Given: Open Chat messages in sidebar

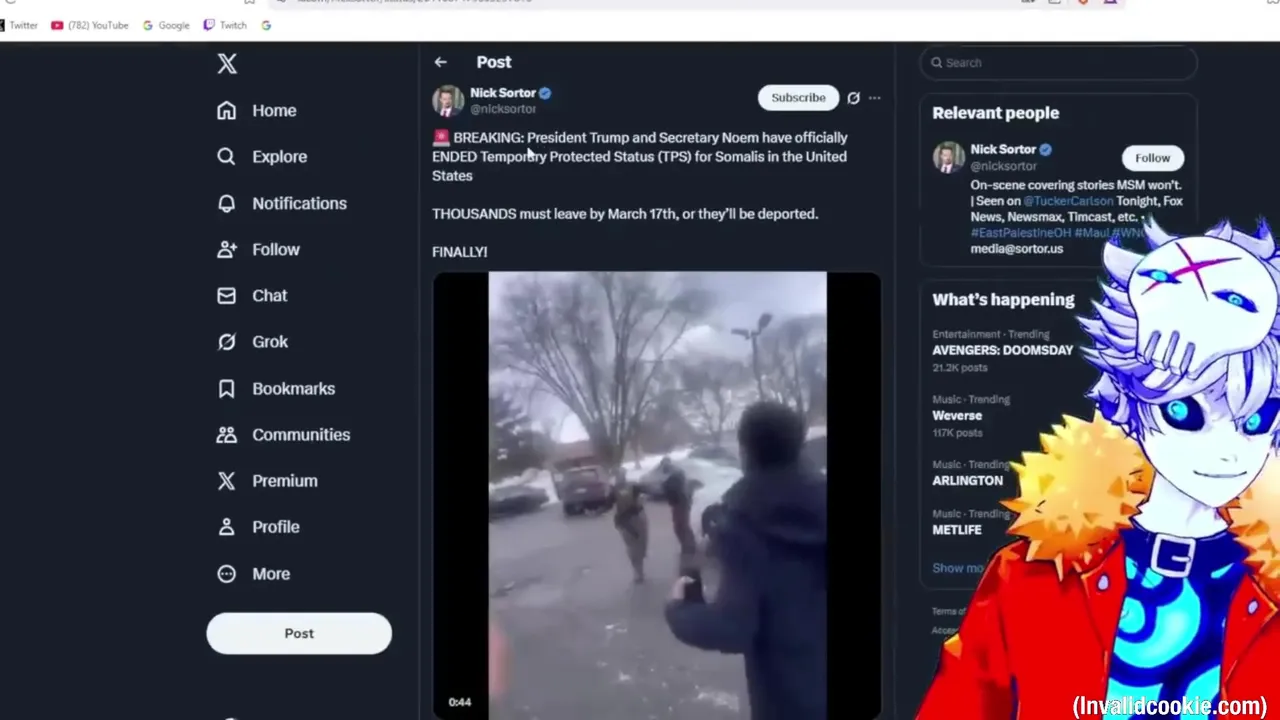Looking at the screenshot, I should (x=252, y=296).
